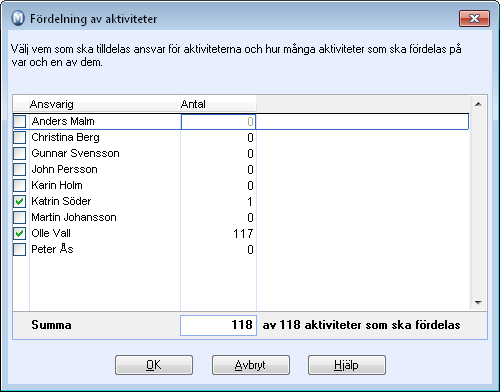Screen dimensions: 500x392
Task: Click the Summa total field showing 118
Action: tap(218, 325)
